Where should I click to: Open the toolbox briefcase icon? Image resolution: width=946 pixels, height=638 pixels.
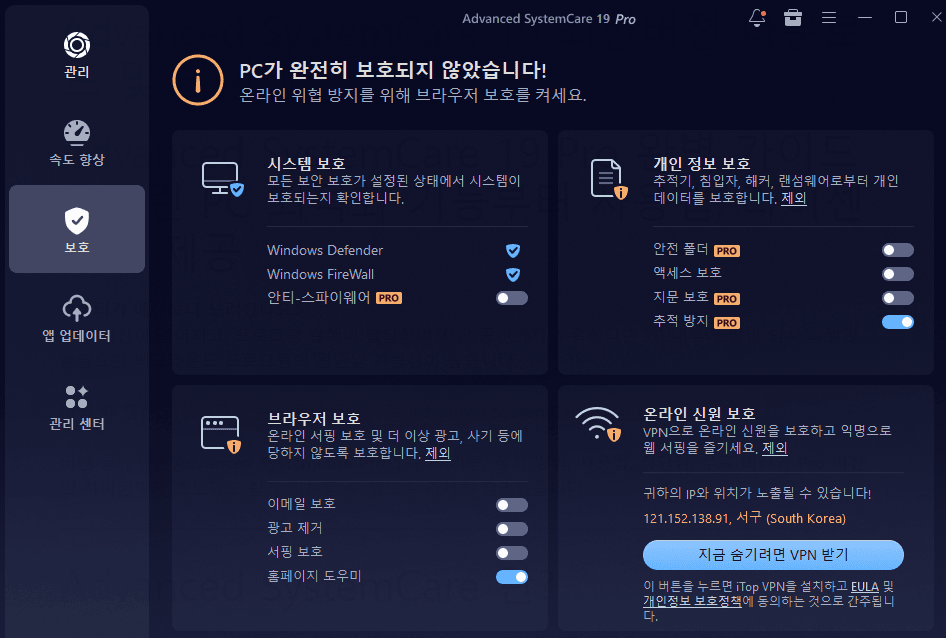[x=793, y=18]
